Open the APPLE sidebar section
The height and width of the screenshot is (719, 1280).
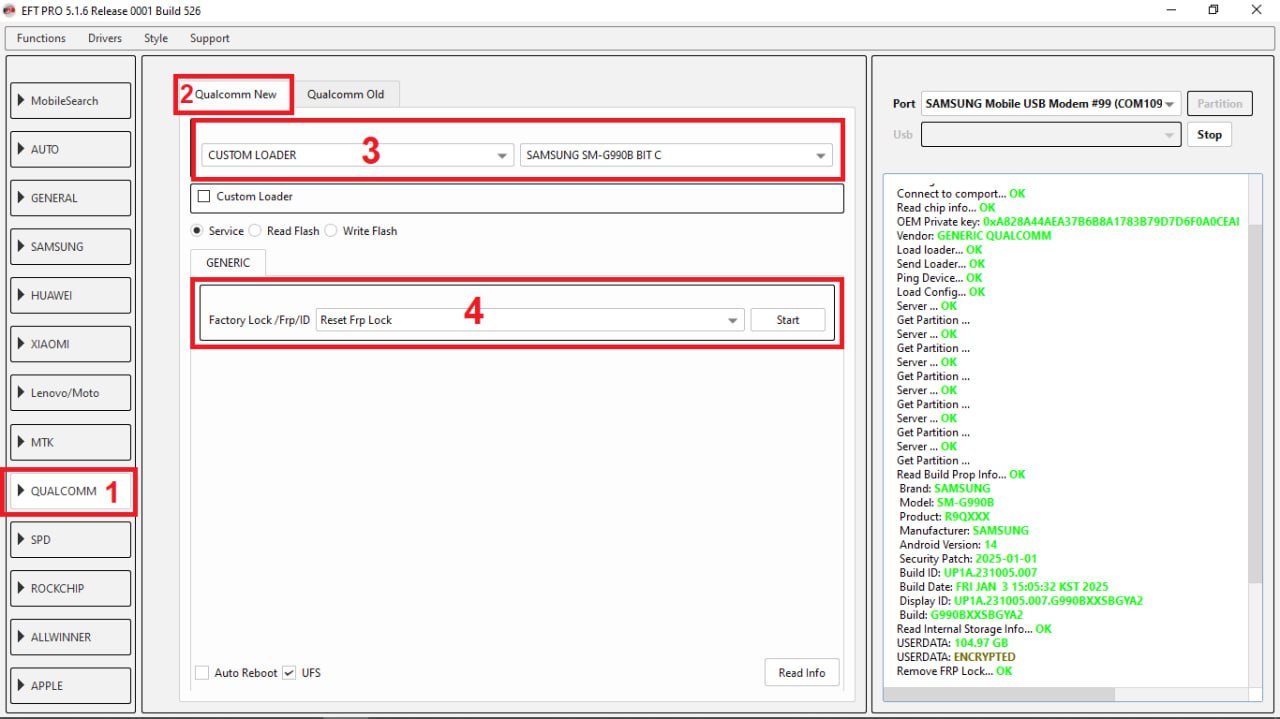tap(71, 686)
